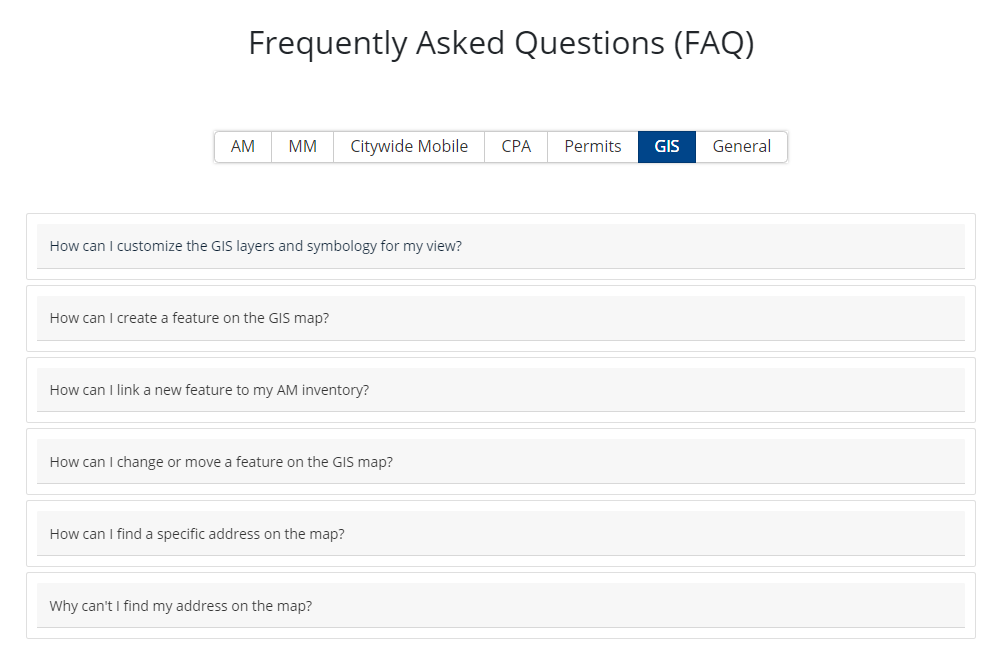The height and width of the screenshot is (670, 1004).
Task: Open the address not found FAQ panel
Action: point(500,606)
